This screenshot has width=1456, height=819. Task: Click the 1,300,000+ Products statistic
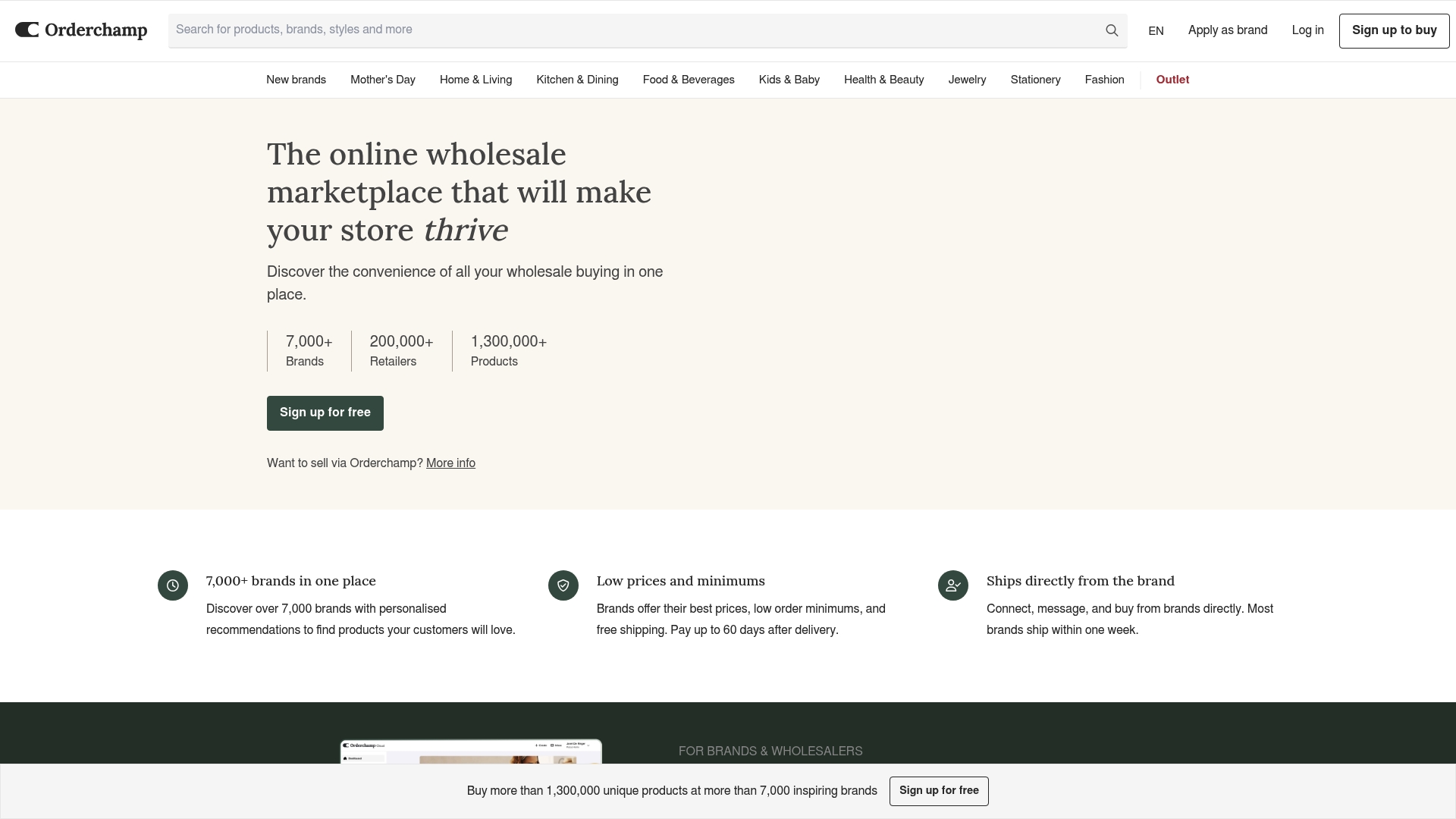pos(509,351)
